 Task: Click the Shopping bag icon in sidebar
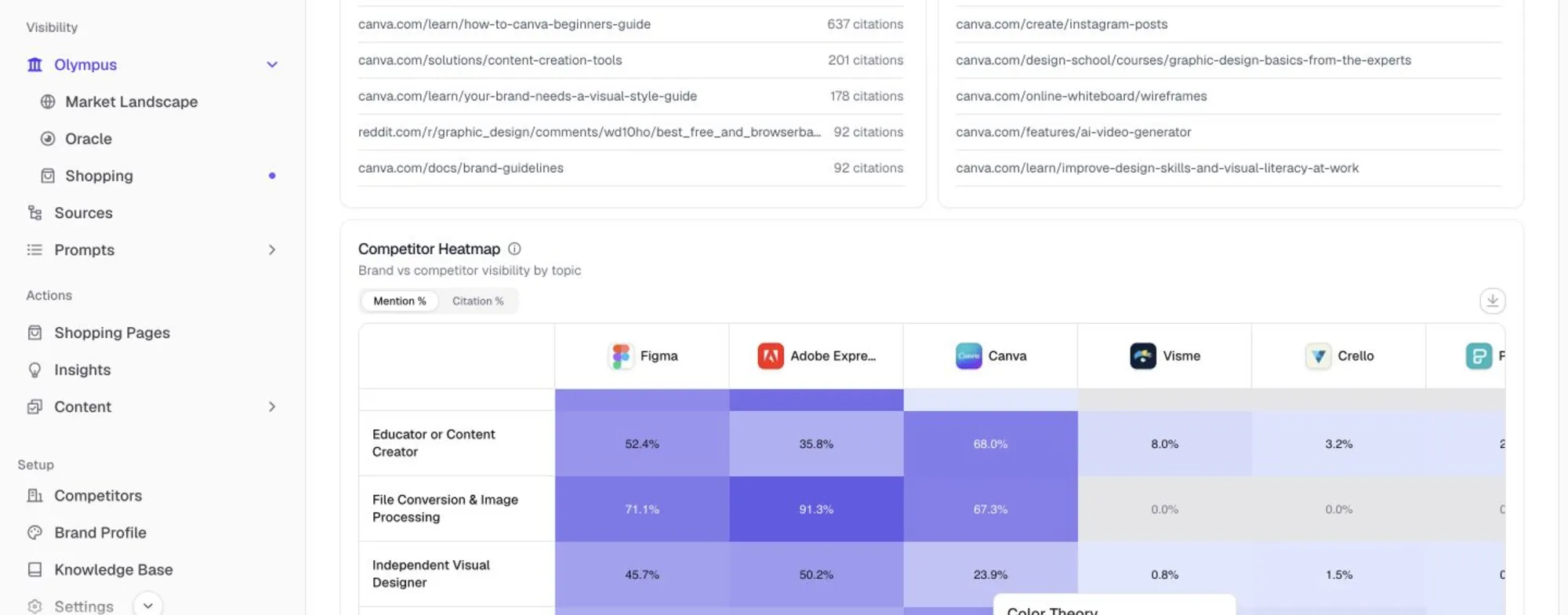48,176
